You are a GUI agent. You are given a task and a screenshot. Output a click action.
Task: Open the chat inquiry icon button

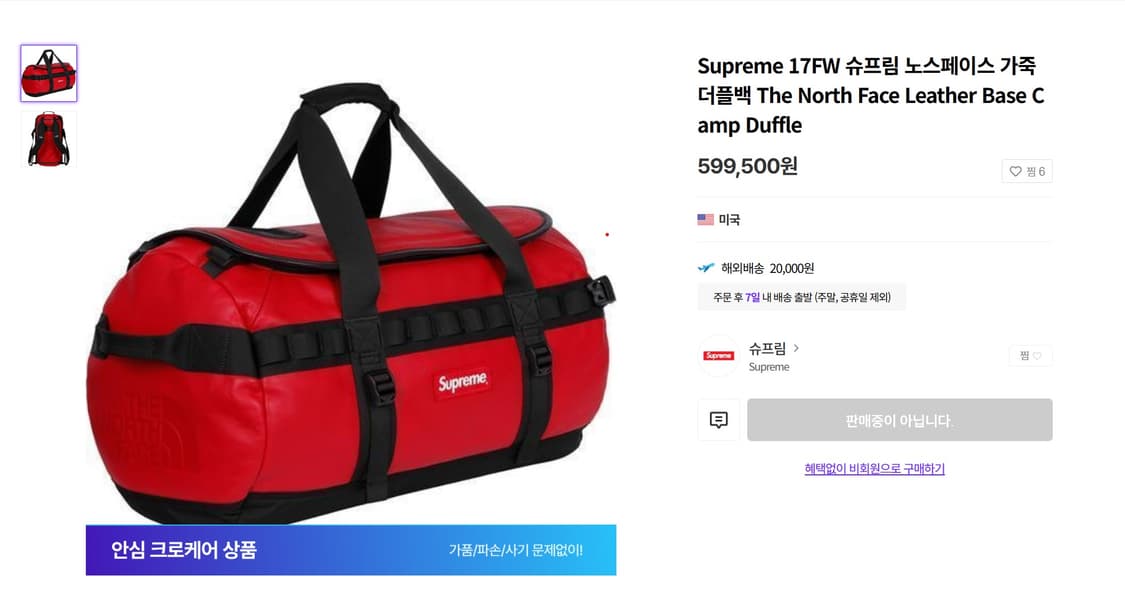point(718,420)
